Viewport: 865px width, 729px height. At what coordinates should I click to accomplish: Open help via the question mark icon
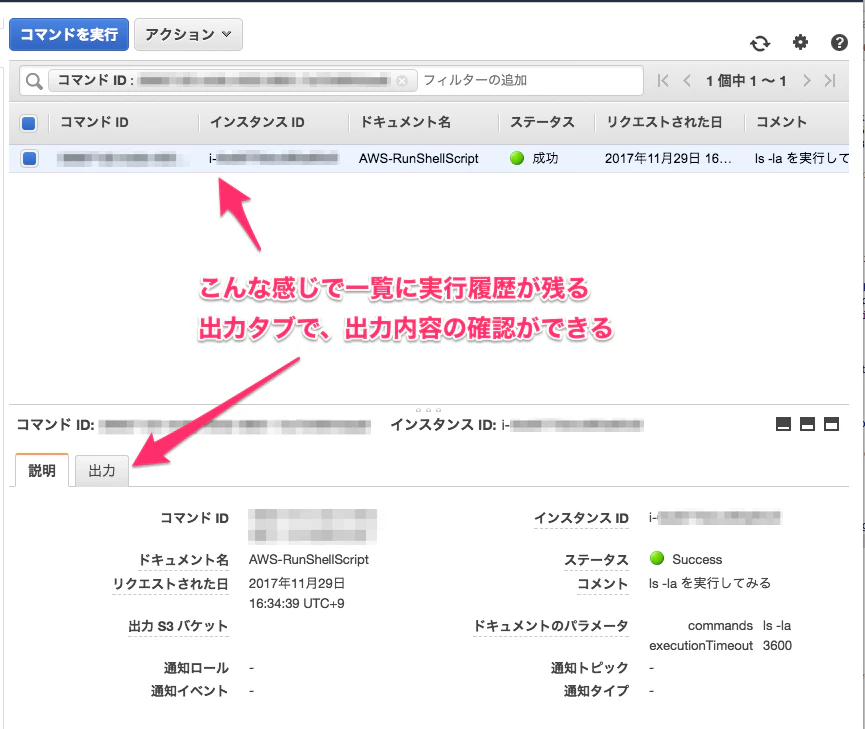(x=839, y=42)
